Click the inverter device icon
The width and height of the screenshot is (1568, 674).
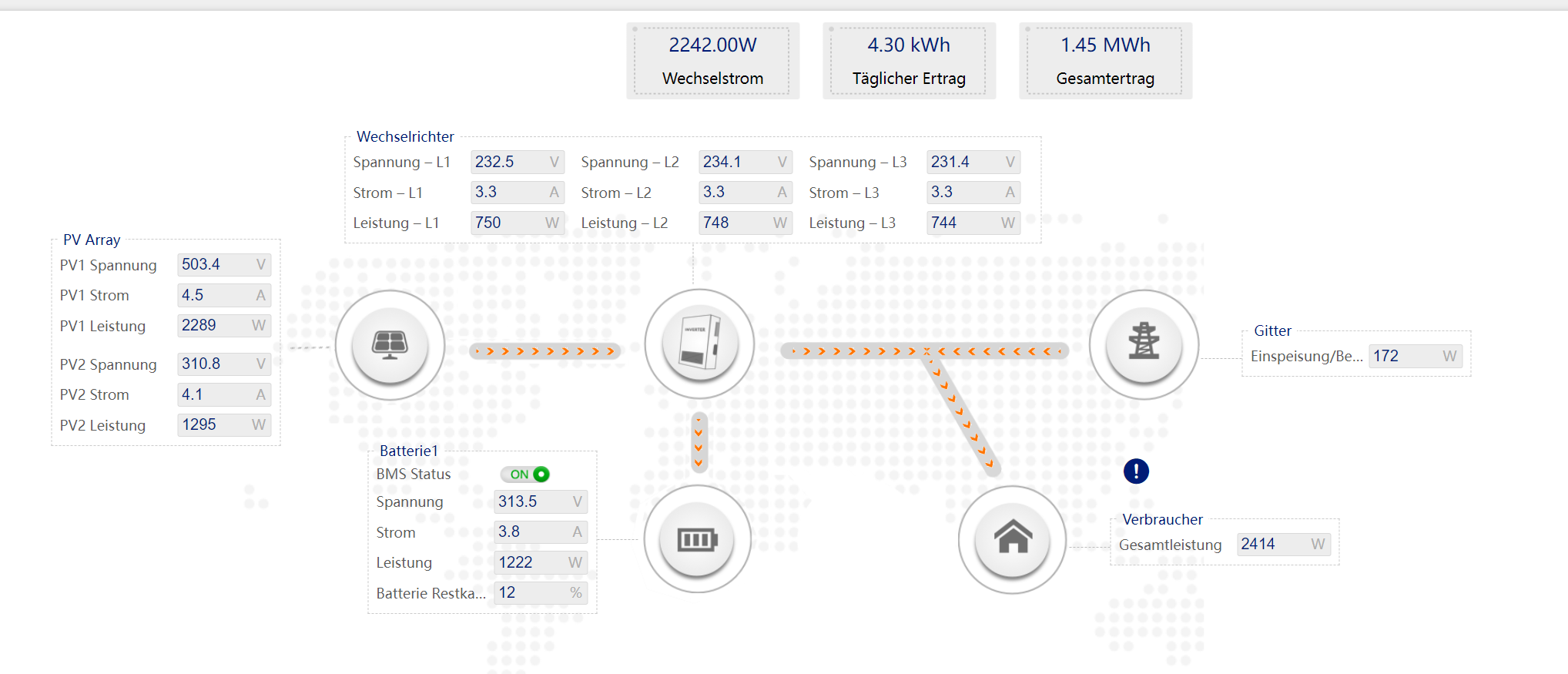tap(699, 344)
